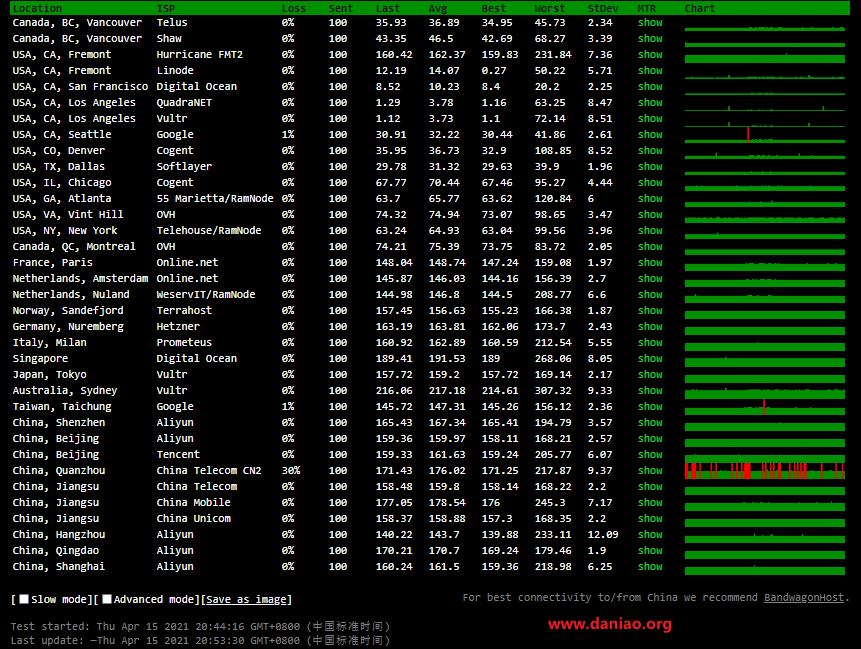
Task: Show MTR for Tokyo Vultr row
Action: [x=650, y=374]
